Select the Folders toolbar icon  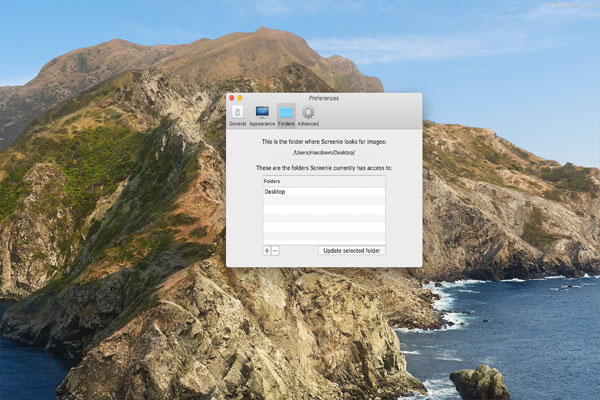(x=286, y=115)
